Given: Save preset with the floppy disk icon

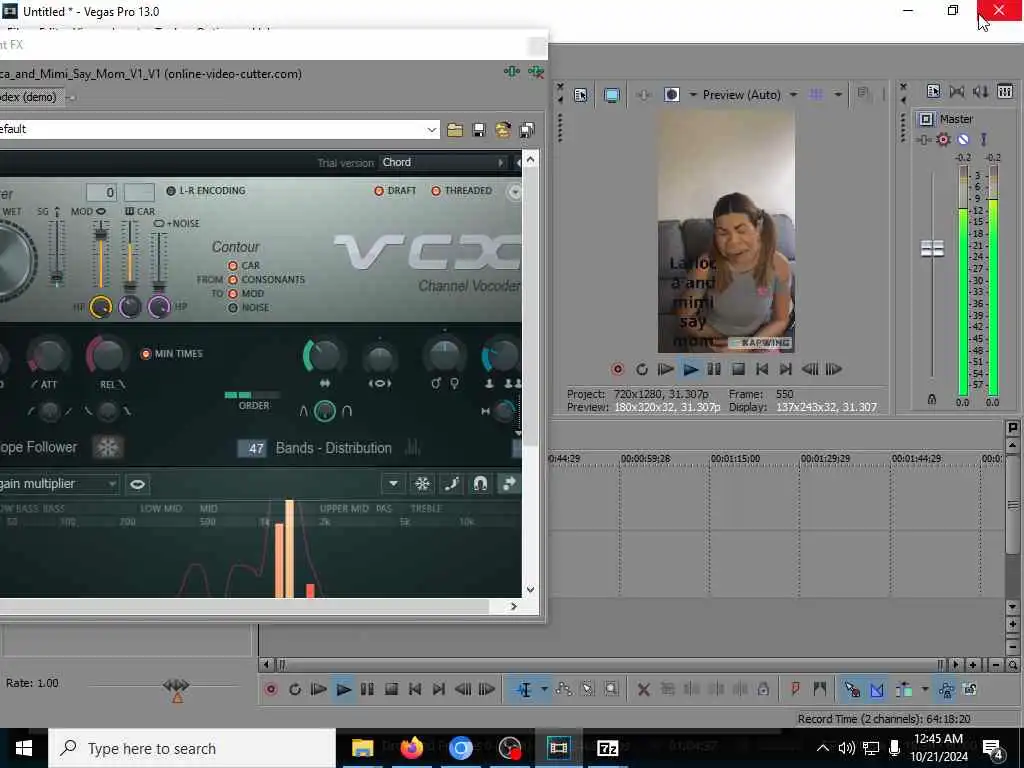Looking at the screenshot, I should [x=479, y=129].
